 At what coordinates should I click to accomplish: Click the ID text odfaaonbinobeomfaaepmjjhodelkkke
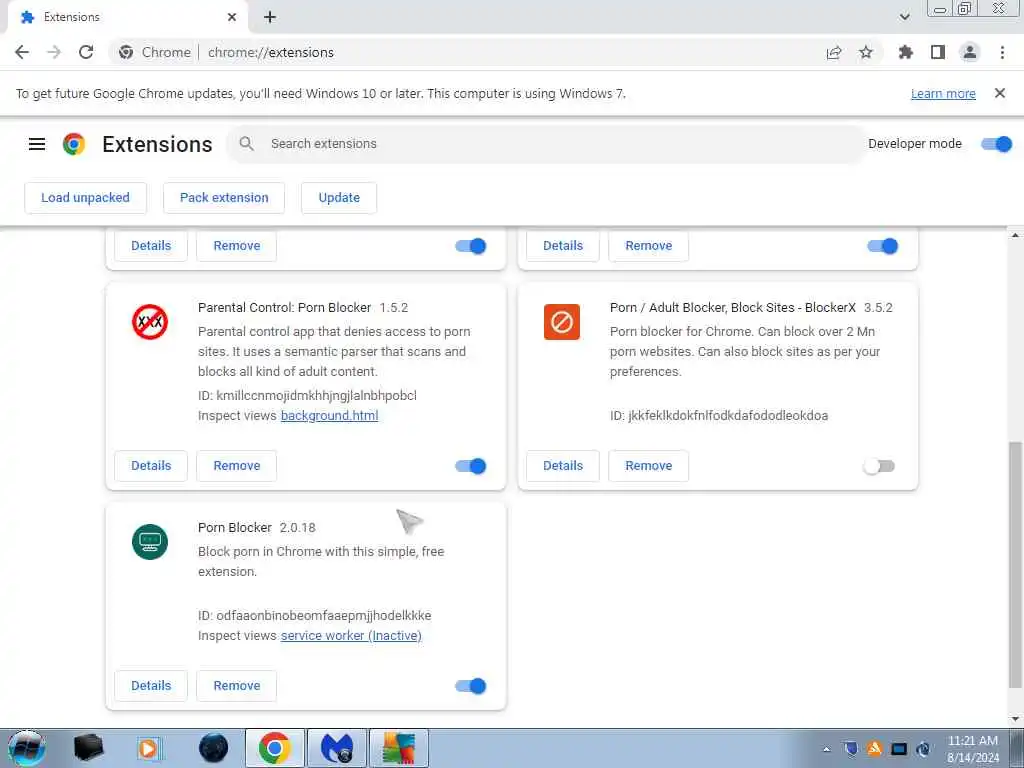tap(324, 616)
